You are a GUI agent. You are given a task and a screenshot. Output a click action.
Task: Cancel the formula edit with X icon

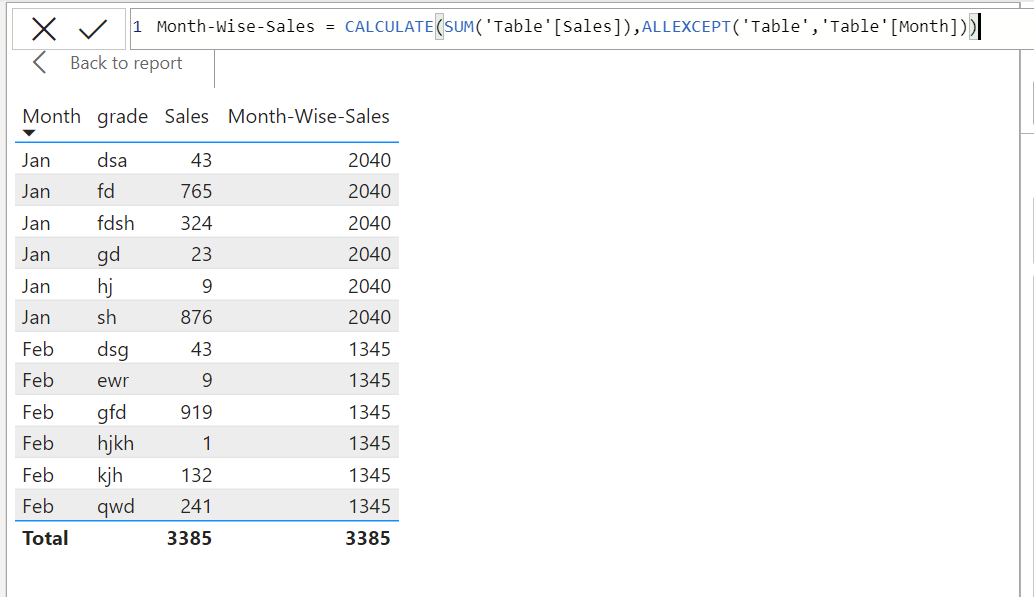coord(44,29)
